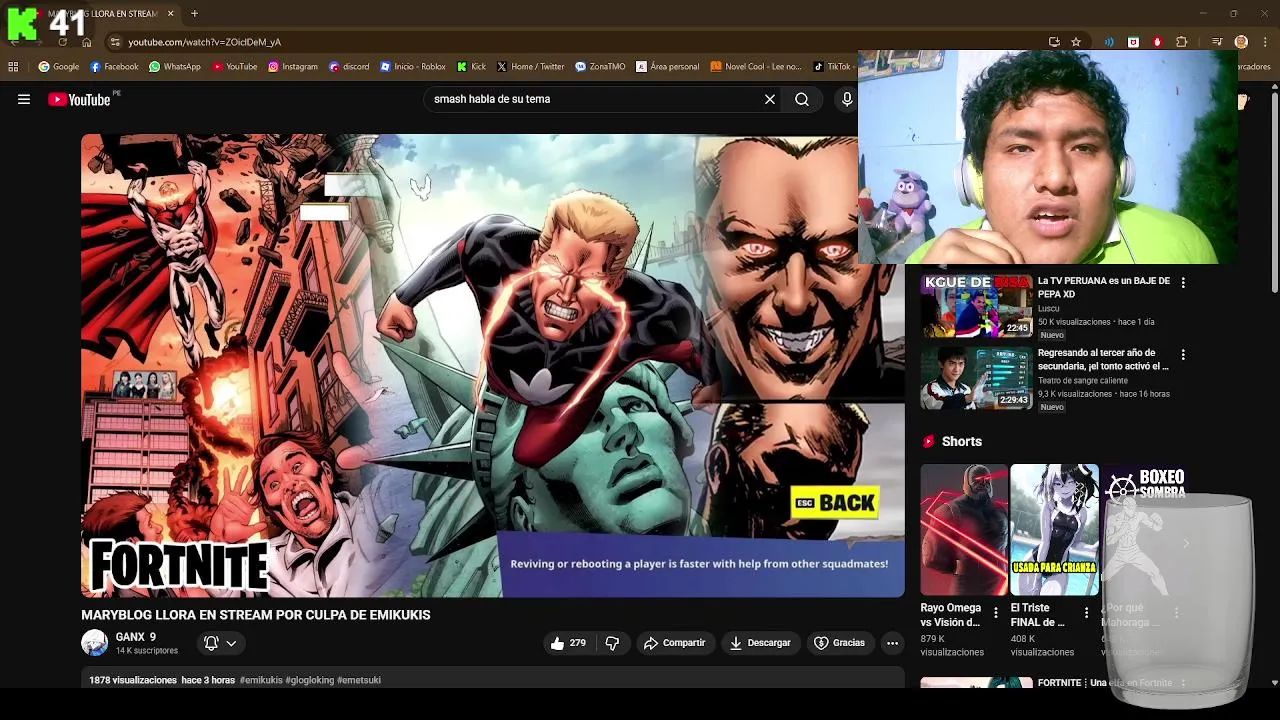Open the Google bookmark
The image size is (1280, 720).
click(x=59, y=67)
